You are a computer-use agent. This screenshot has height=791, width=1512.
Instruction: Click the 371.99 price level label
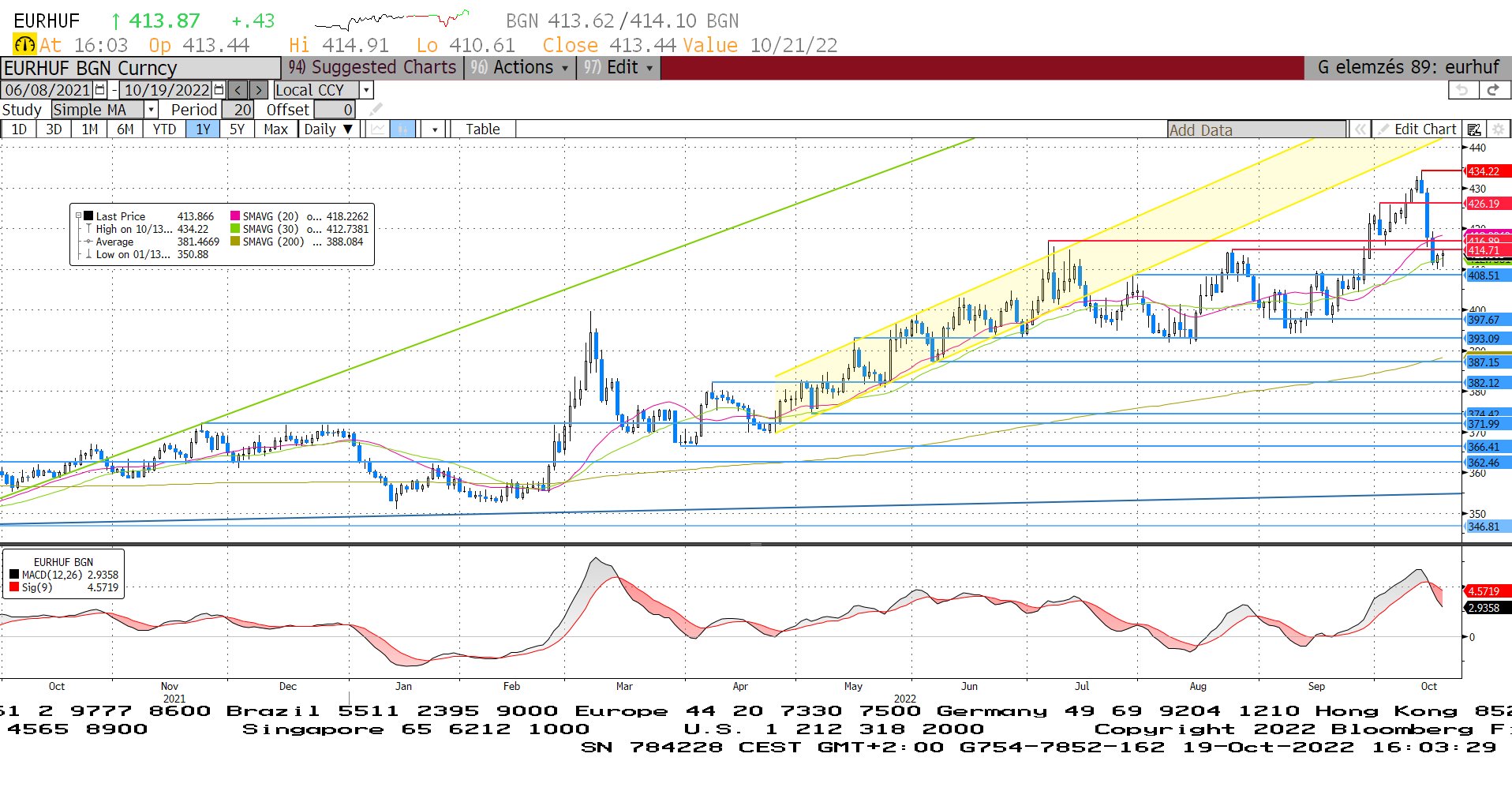(x=1488, y=424)
